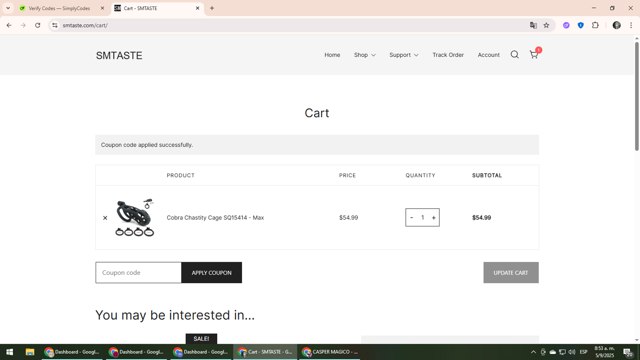Switch to CASPER MAGICO taskbar window

click(x=330, y=352)
